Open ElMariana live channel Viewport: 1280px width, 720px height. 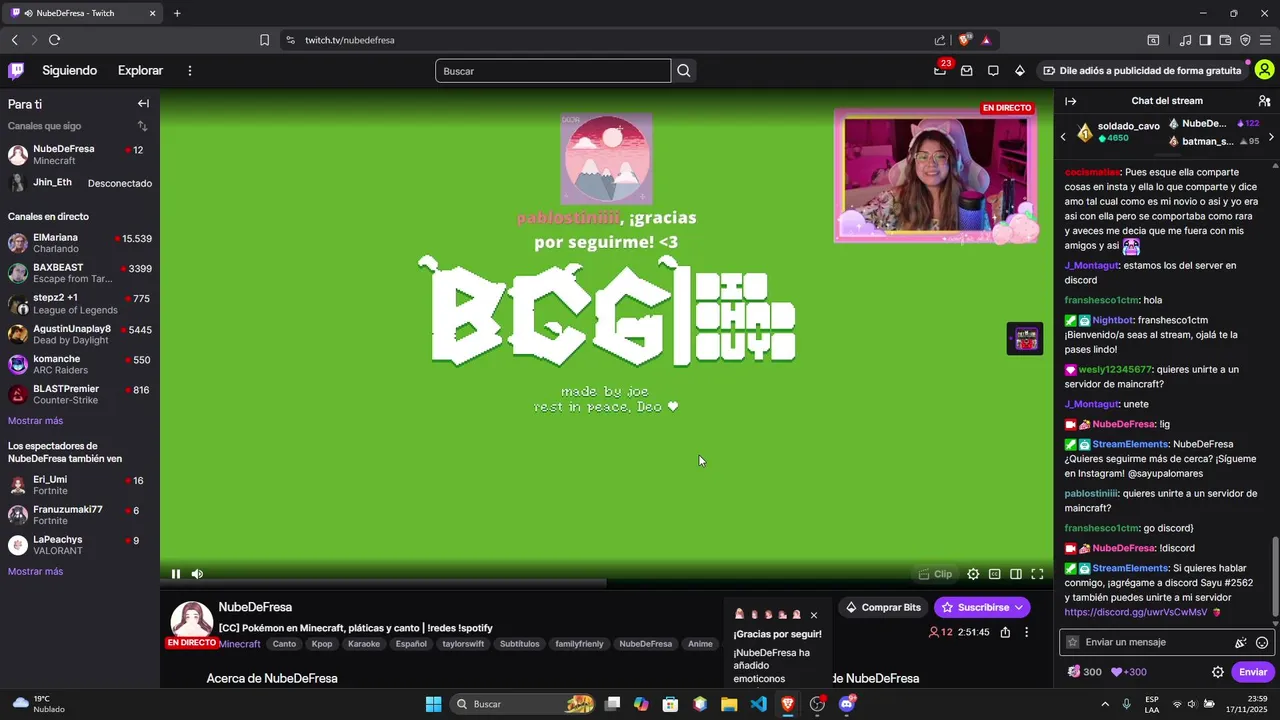point(80,243)
